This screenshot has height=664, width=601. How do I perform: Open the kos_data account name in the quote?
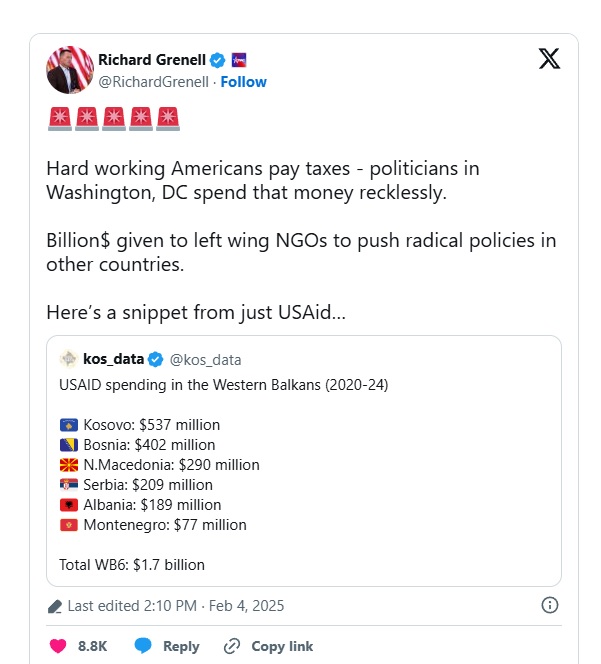(x=114, y=360)
